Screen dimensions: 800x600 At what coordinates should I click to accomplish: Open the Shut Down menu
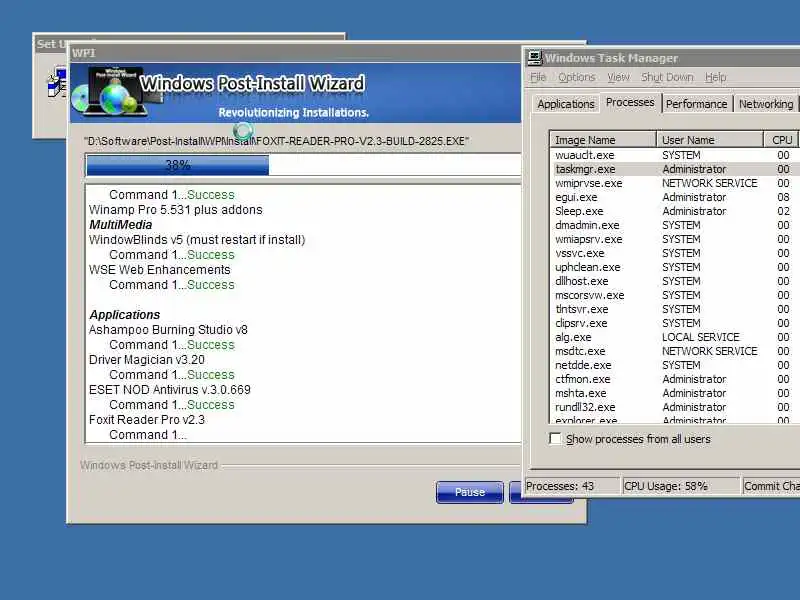pyautogui.click(x=667, y=77)
